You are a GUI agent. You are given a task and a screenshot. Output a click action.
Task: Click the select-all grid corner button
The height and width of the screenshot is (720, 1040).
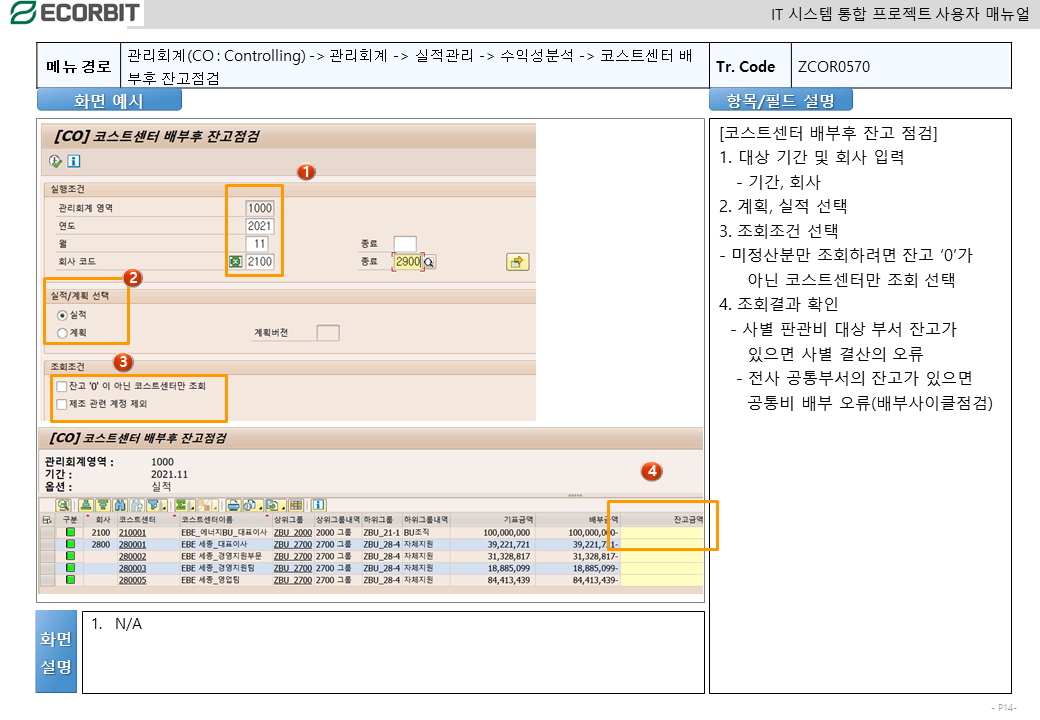point(47,520)
